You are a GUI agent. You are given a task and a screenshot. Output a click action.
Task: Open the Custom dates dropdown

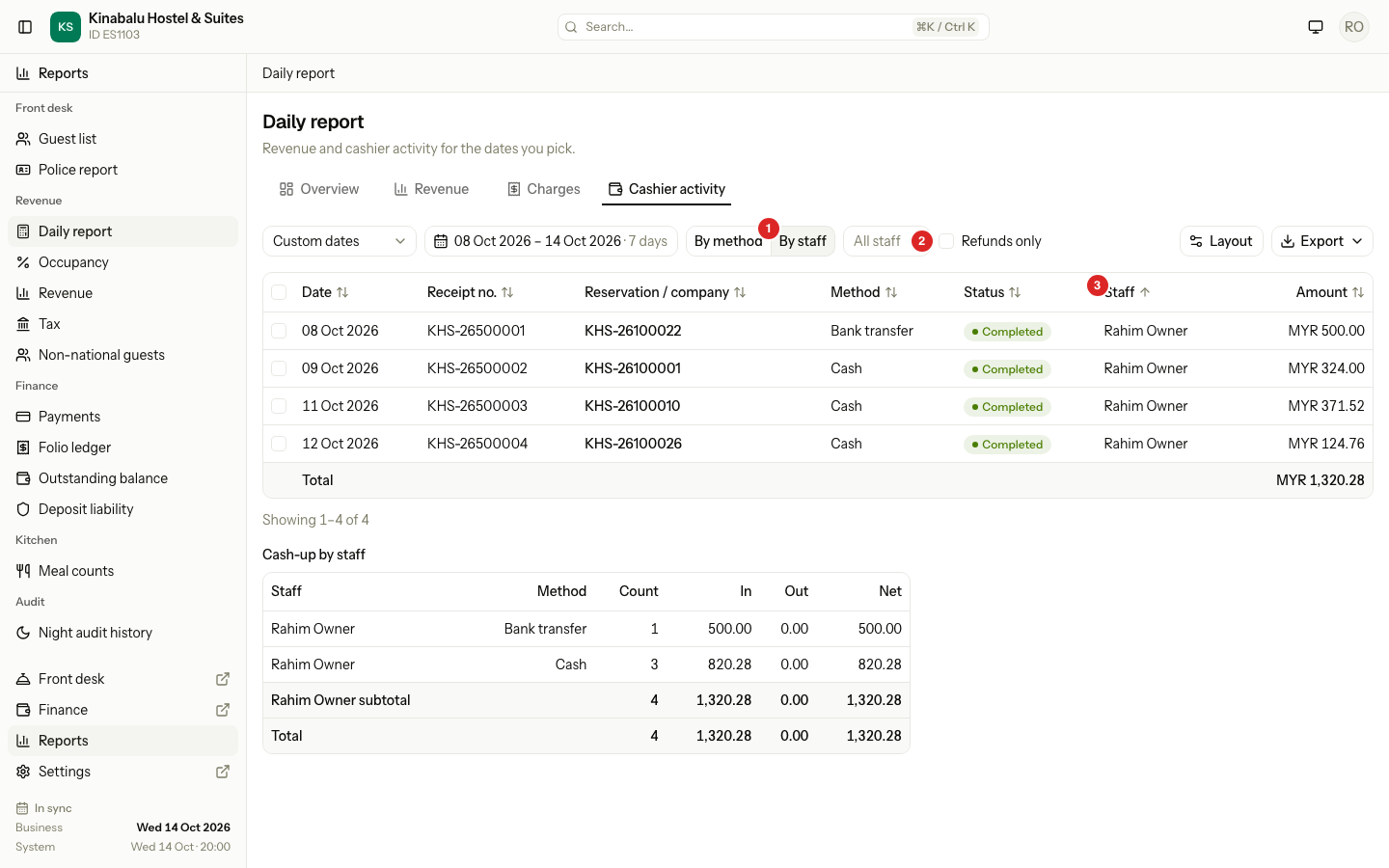pos(340,241)
